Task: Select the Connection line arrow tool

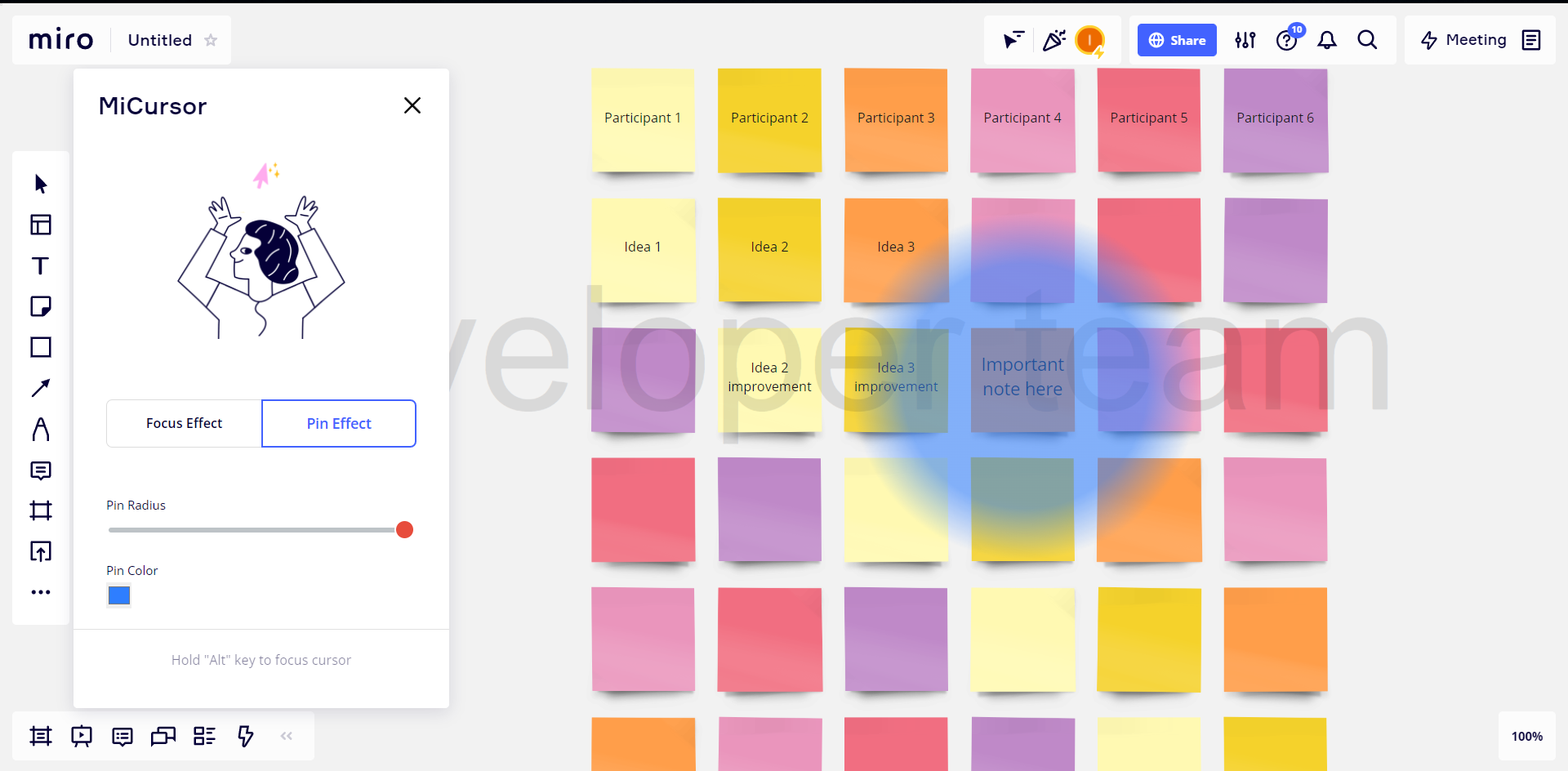Action: pyautogui.click(x=41, y=388)
